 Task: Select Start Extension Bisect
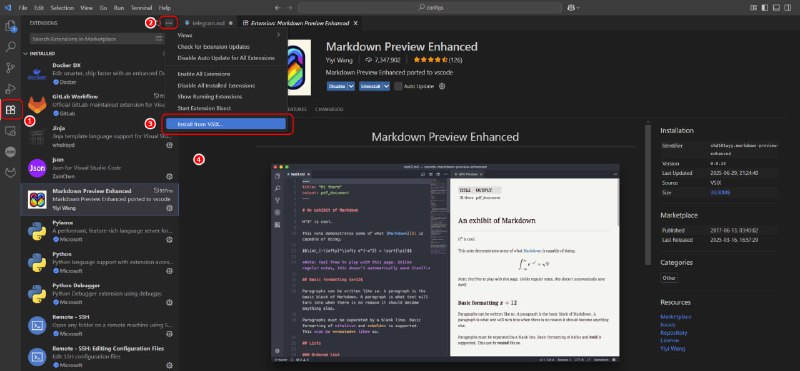click(x=226, y=108)
